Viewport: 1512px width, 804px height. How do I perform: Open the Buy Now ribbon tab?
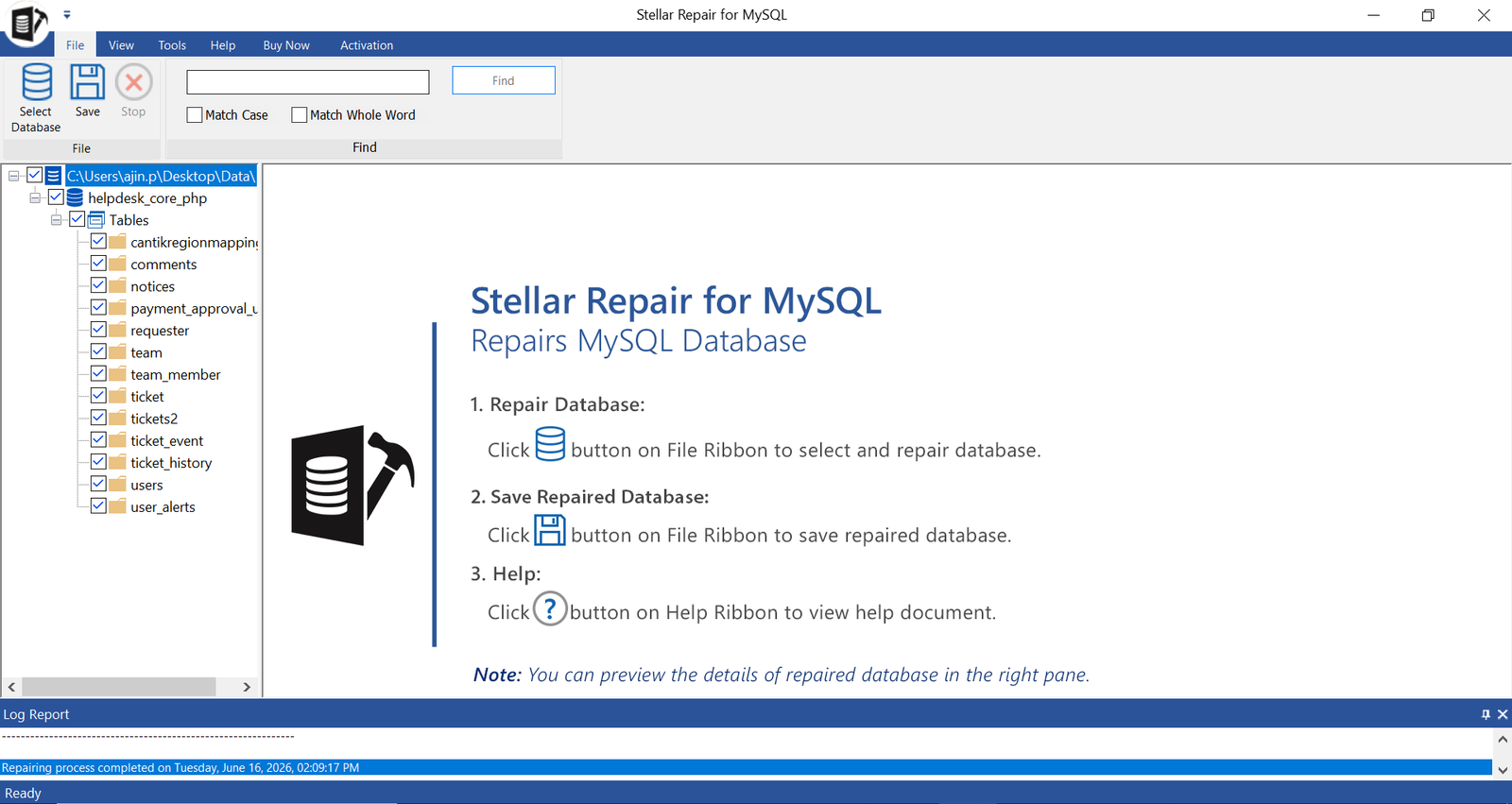[286, 45]
